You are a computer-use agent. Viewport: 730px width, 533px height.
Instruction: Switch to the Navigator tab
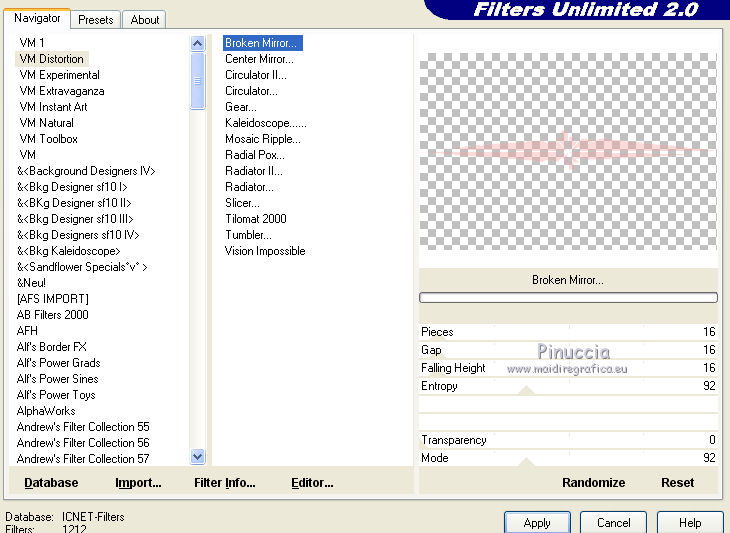coord(37,18)
